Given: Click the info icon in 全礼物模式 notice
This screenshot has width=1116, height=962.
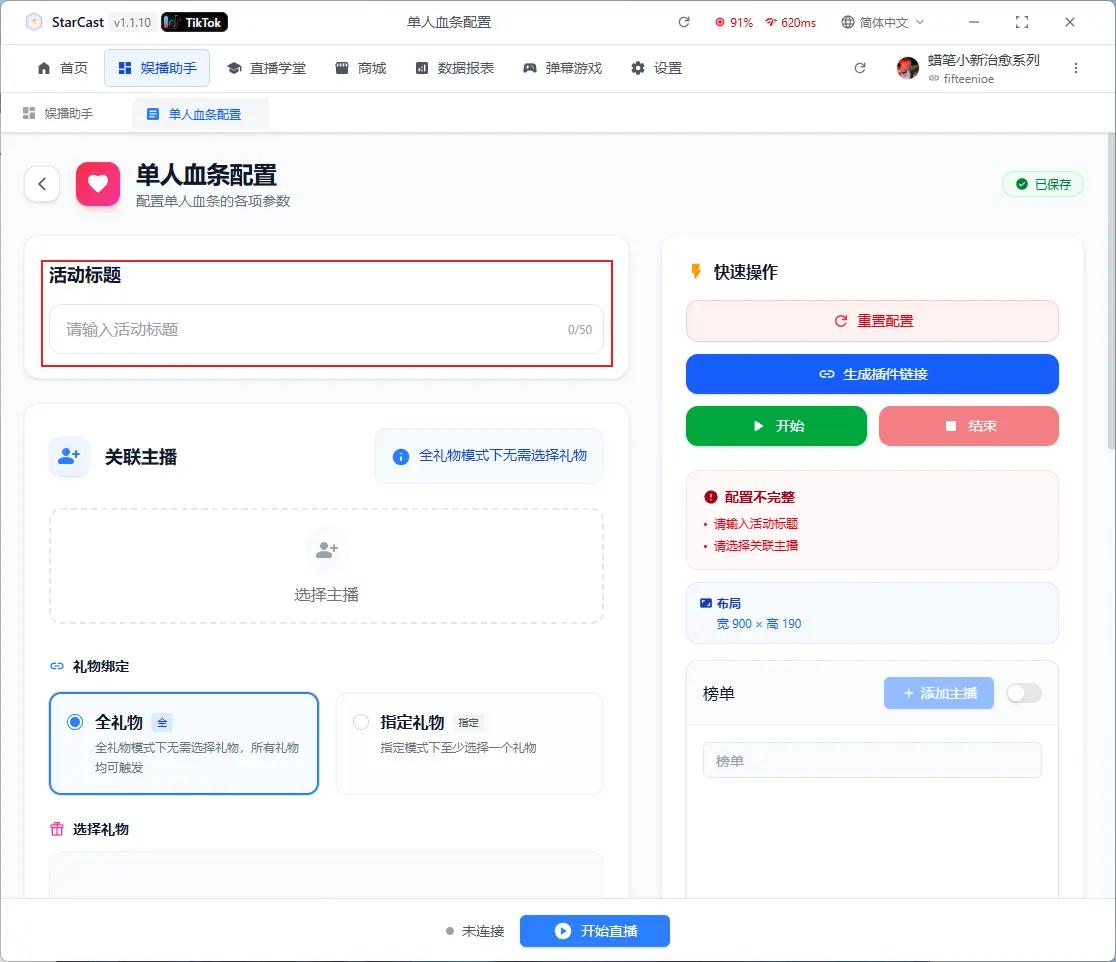Looking at the screenshot, I should point(401,457).
